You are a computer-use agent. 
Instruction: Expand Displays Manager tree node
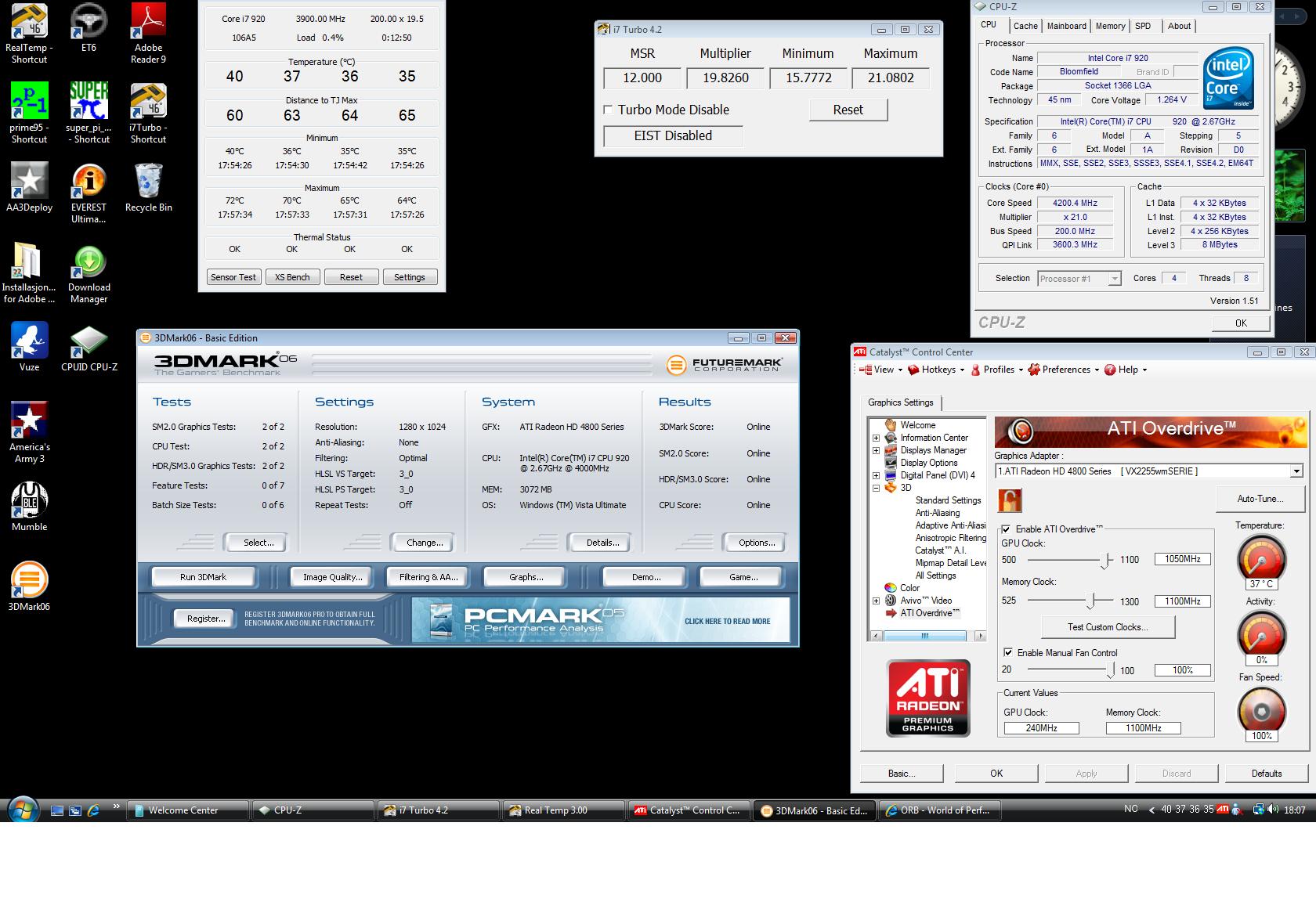(876, 450)
